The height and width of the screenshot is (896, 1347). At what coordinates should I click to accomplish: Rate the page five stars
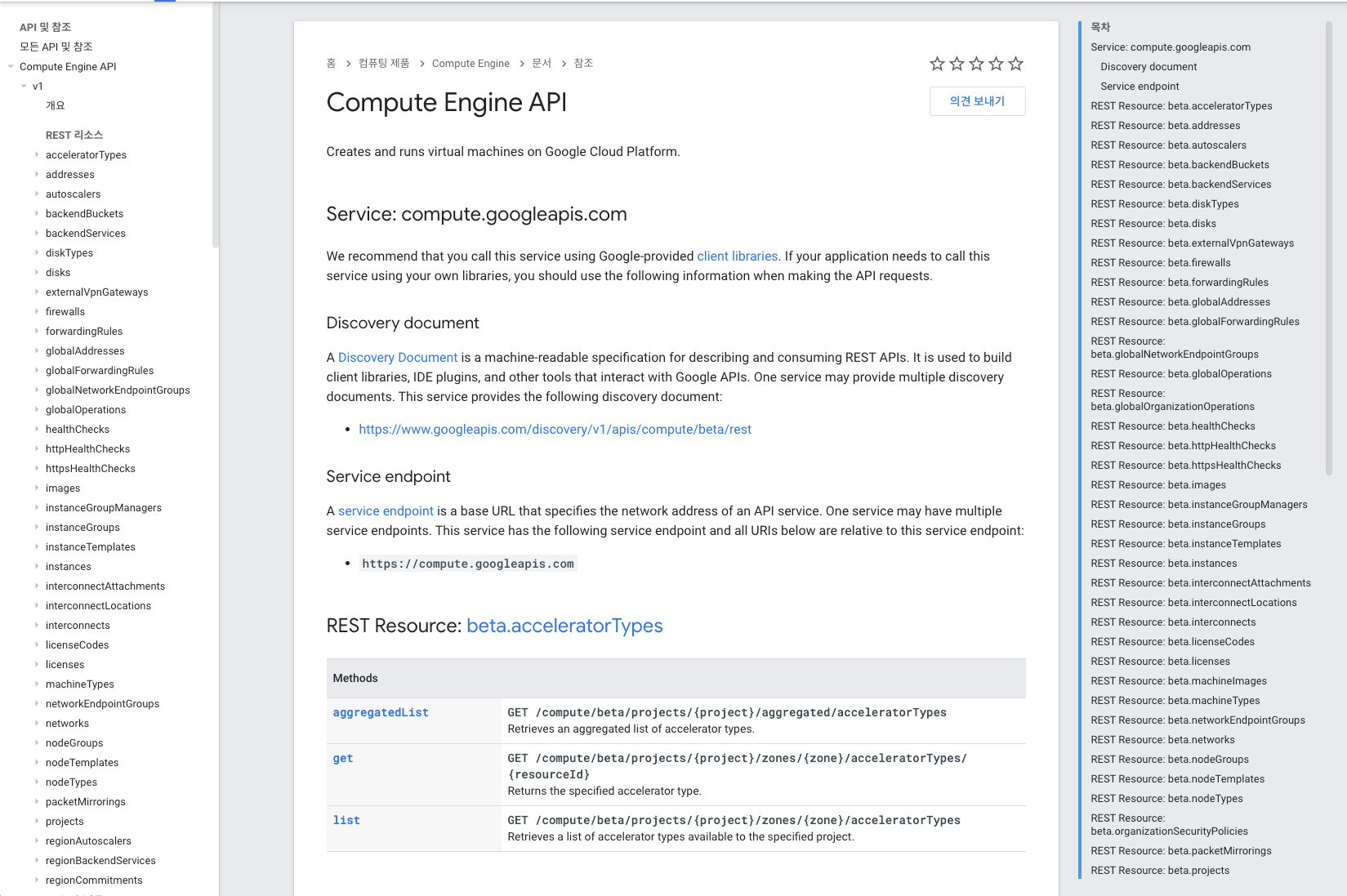pyautogui.click(x=1015, y=64)
